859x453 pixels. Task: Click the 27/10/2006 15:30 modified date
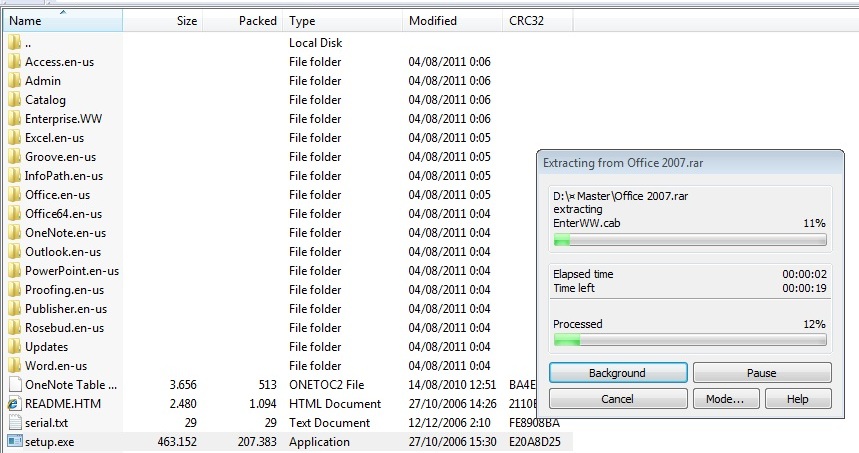(x=452, y=441)
